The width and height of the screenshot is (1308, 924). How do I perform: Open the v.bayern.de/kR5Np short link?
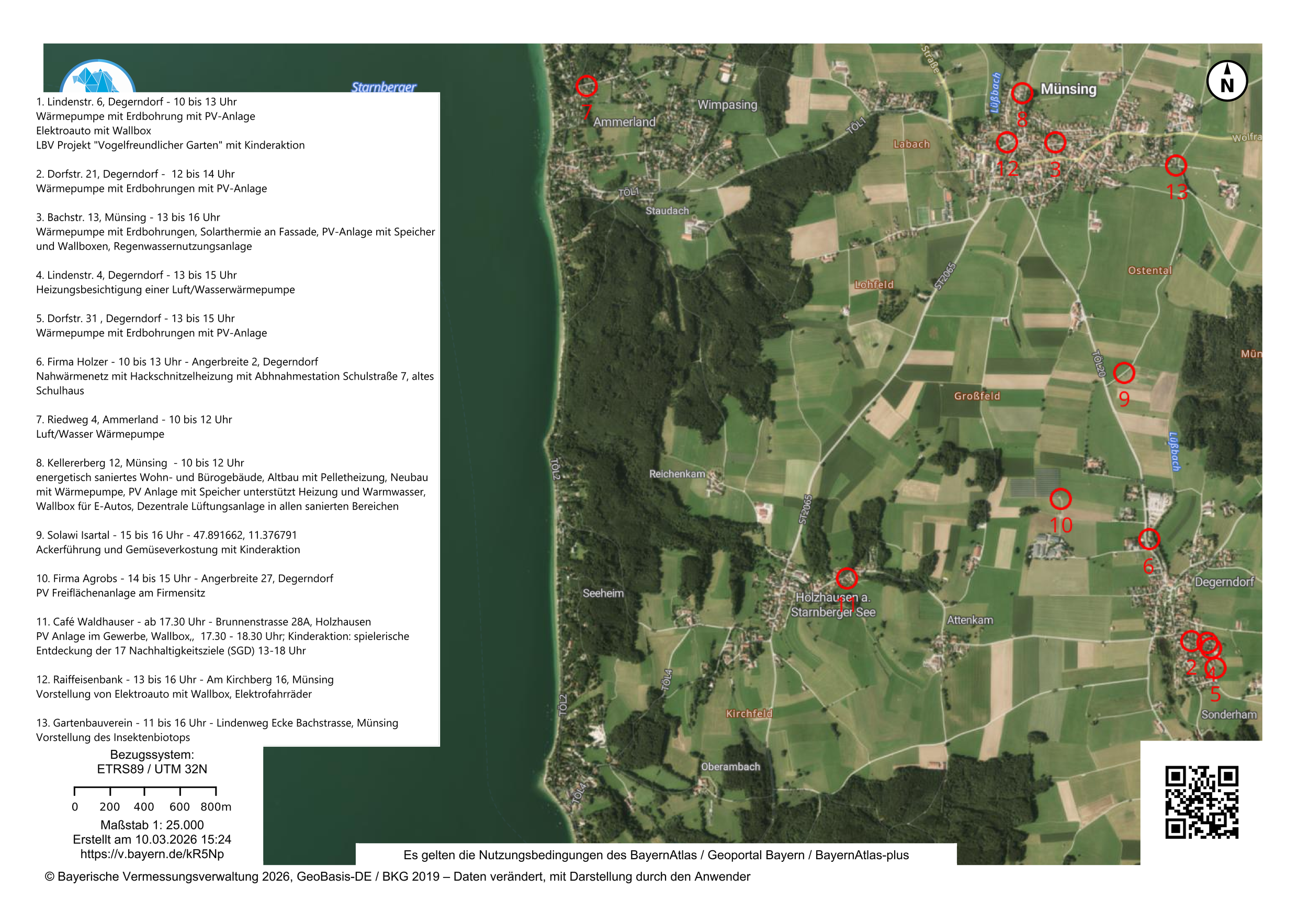(152, 854)
